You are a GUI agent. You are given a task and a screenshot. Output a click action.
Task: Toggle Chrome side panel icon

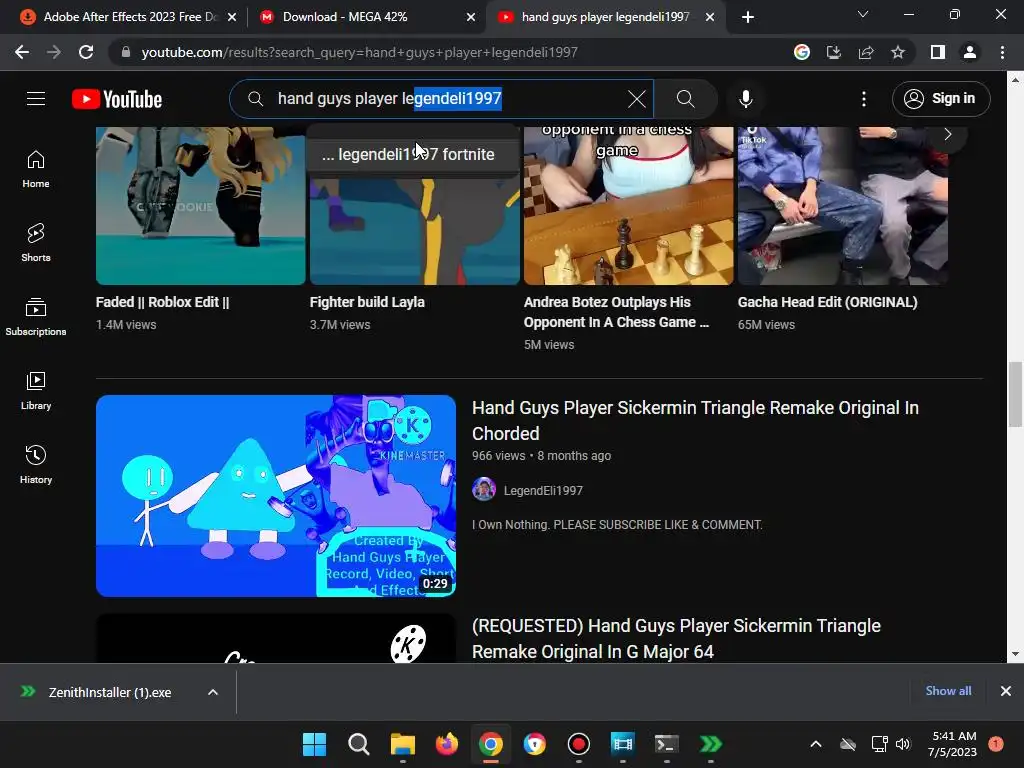[x=938, y=52]
